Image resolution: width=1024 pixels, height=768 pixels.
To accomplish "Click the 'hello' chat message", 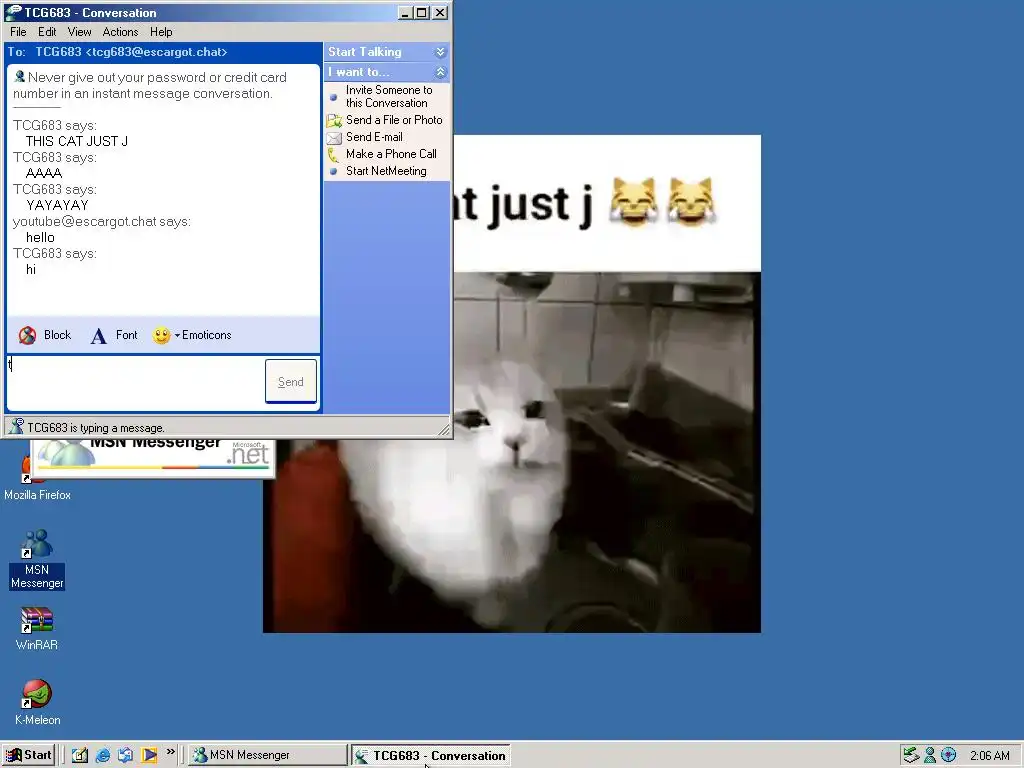I will point(40,238).
